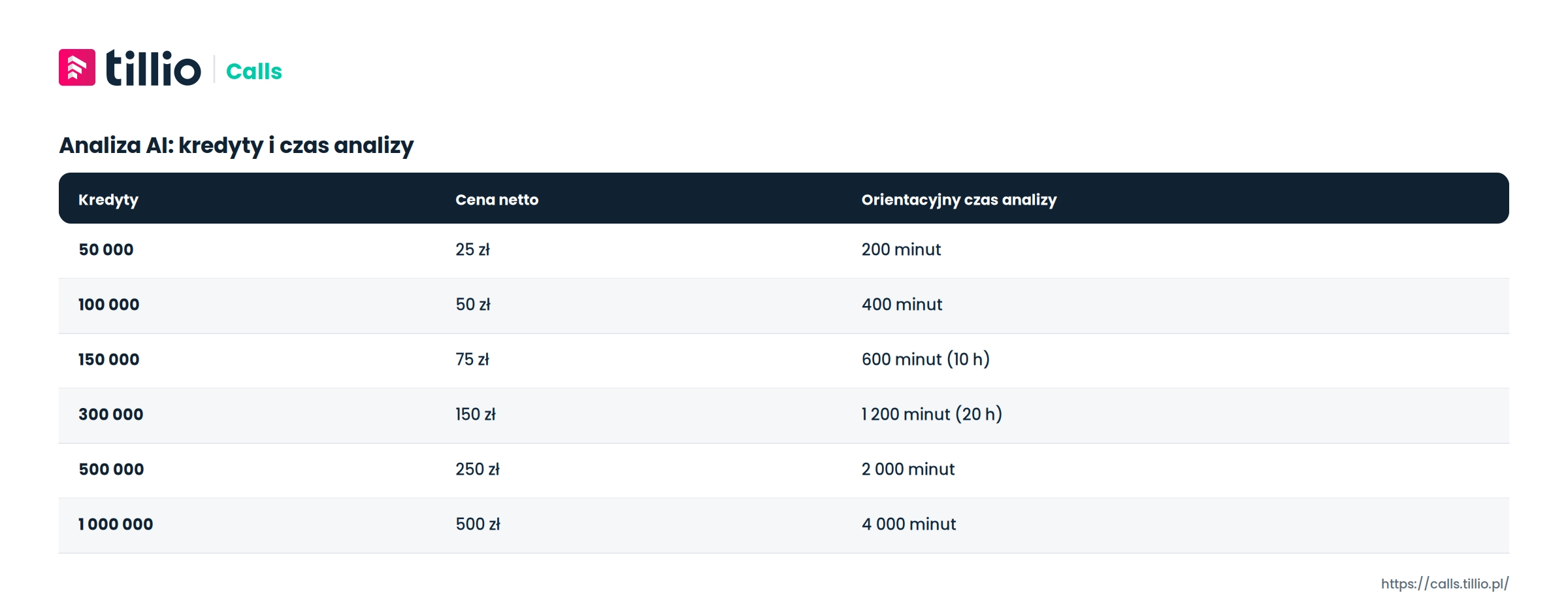The image size is (1568, 612).
Task: Click the 4 000 minut cell
Action: 908,524
